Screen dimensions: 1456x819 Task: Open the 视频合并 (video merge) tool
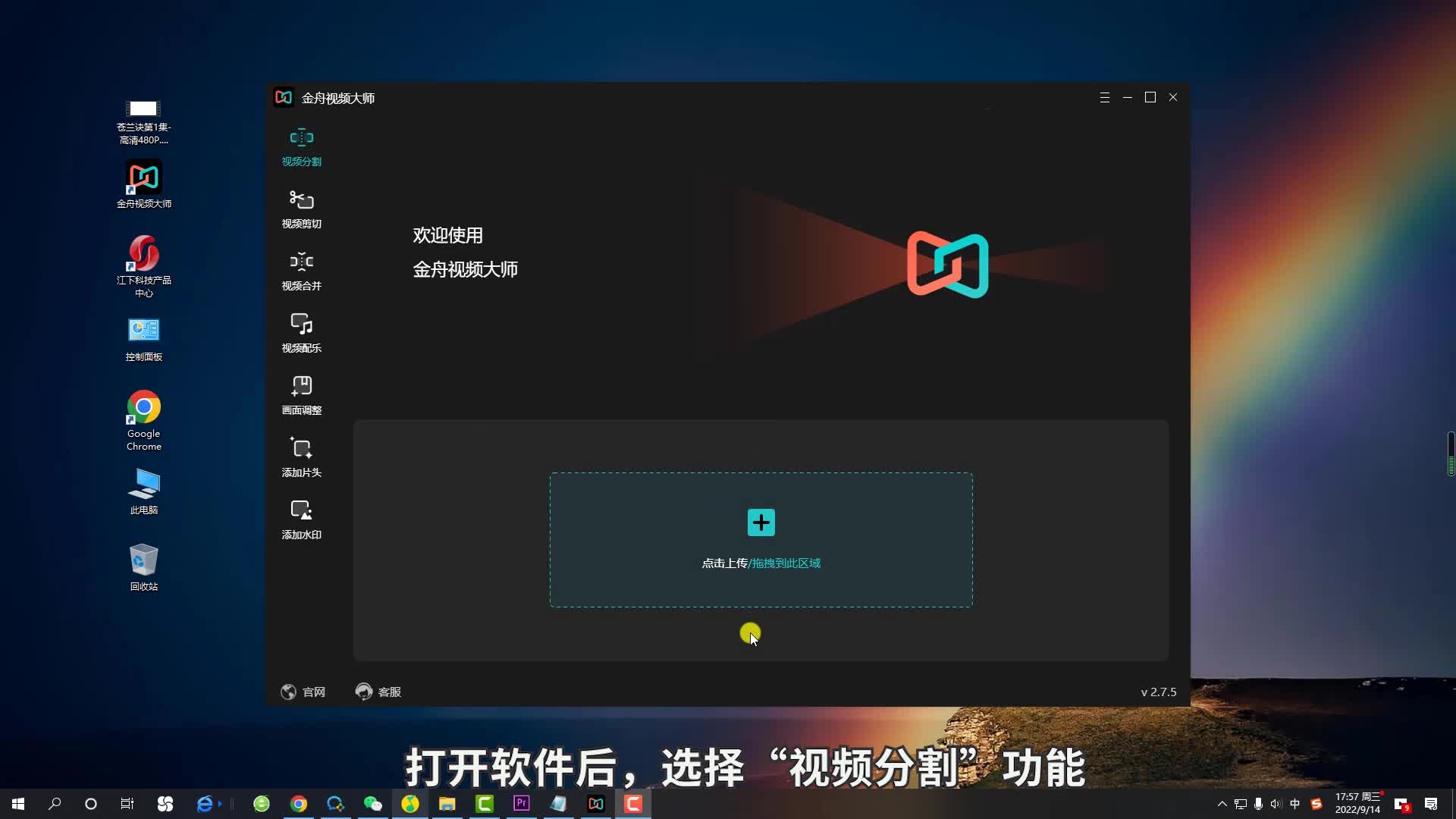pos(301,272)
